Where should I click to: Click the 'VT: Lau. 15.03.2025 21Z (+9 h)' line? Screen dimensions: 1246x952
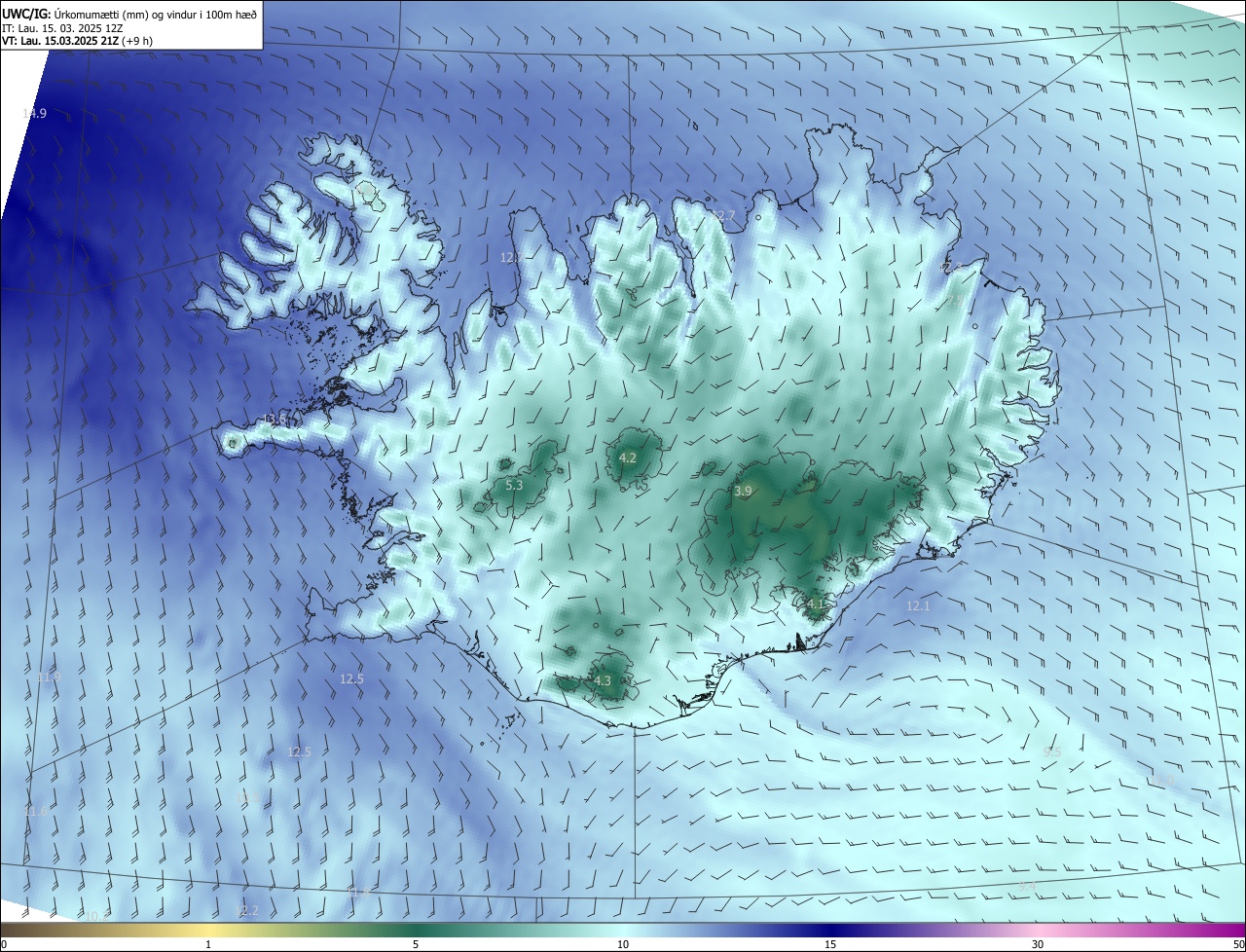(x=77, y=41)
